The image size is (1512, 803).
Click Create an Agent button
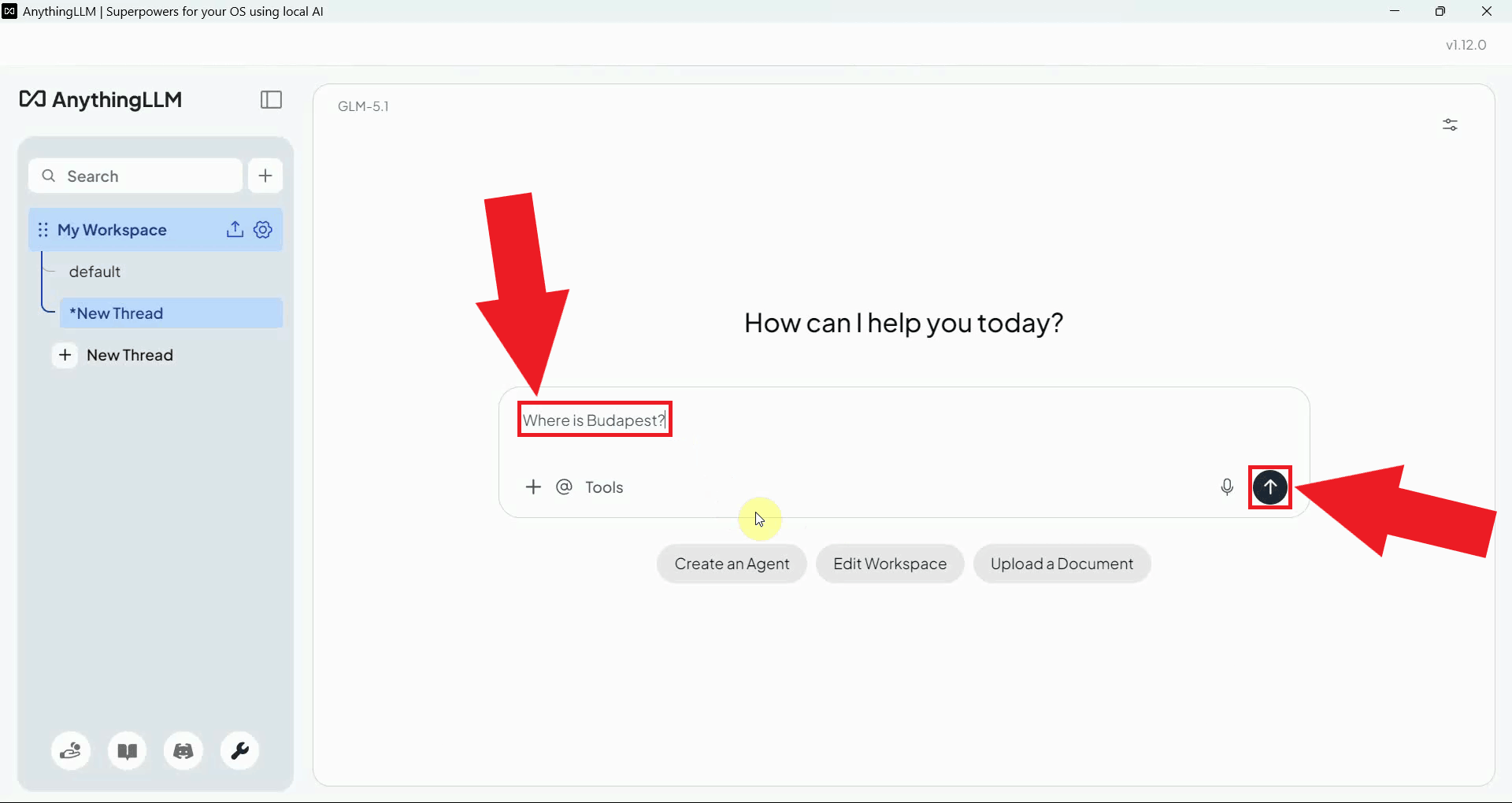(x=732, y=564)
